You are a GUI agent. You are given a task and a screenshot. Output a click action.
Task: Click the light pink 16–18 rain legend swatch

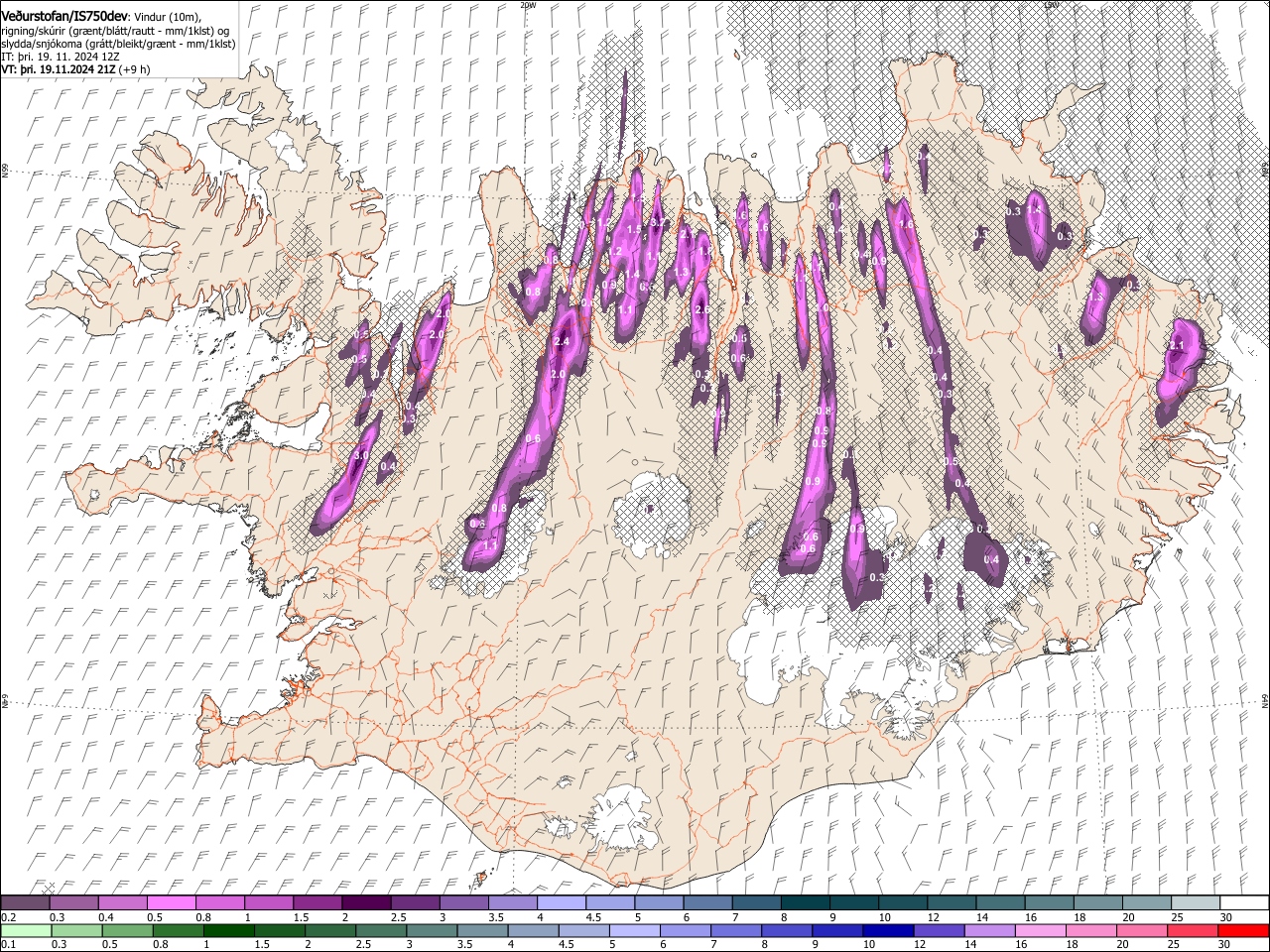click(1039, 930)
